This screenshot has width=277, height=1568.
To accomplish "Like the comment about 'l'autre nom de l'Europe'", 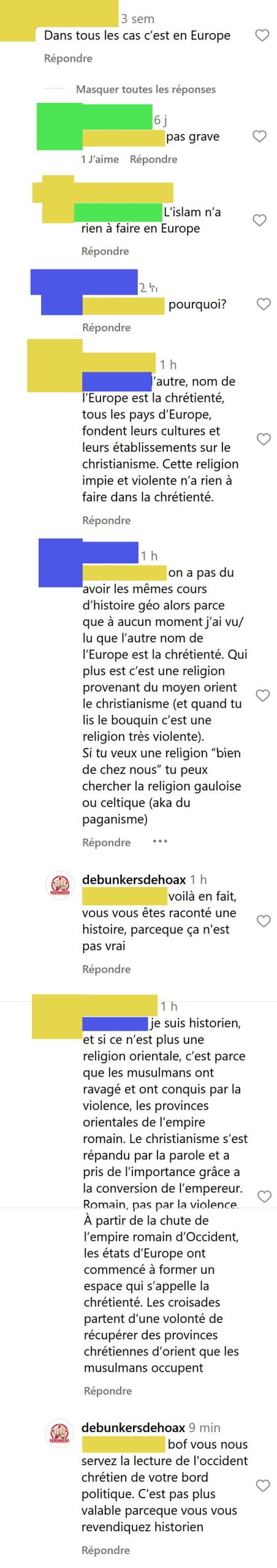I will 264,439.
